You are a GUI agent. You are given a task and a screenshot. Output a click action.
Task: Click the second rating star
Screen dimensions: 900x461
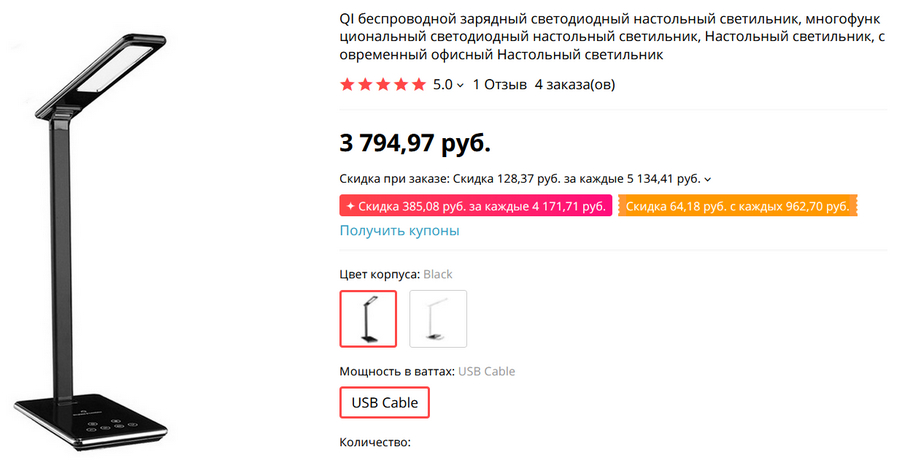(365, 85)
